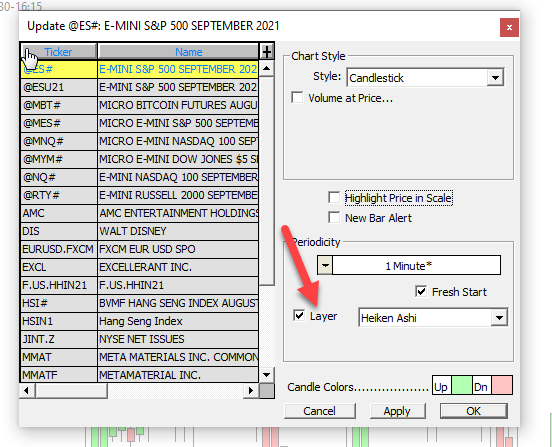This screenshot has height=447, width=552.
Task: Sort by Ticker column header
Action: (x=58, y=52)
